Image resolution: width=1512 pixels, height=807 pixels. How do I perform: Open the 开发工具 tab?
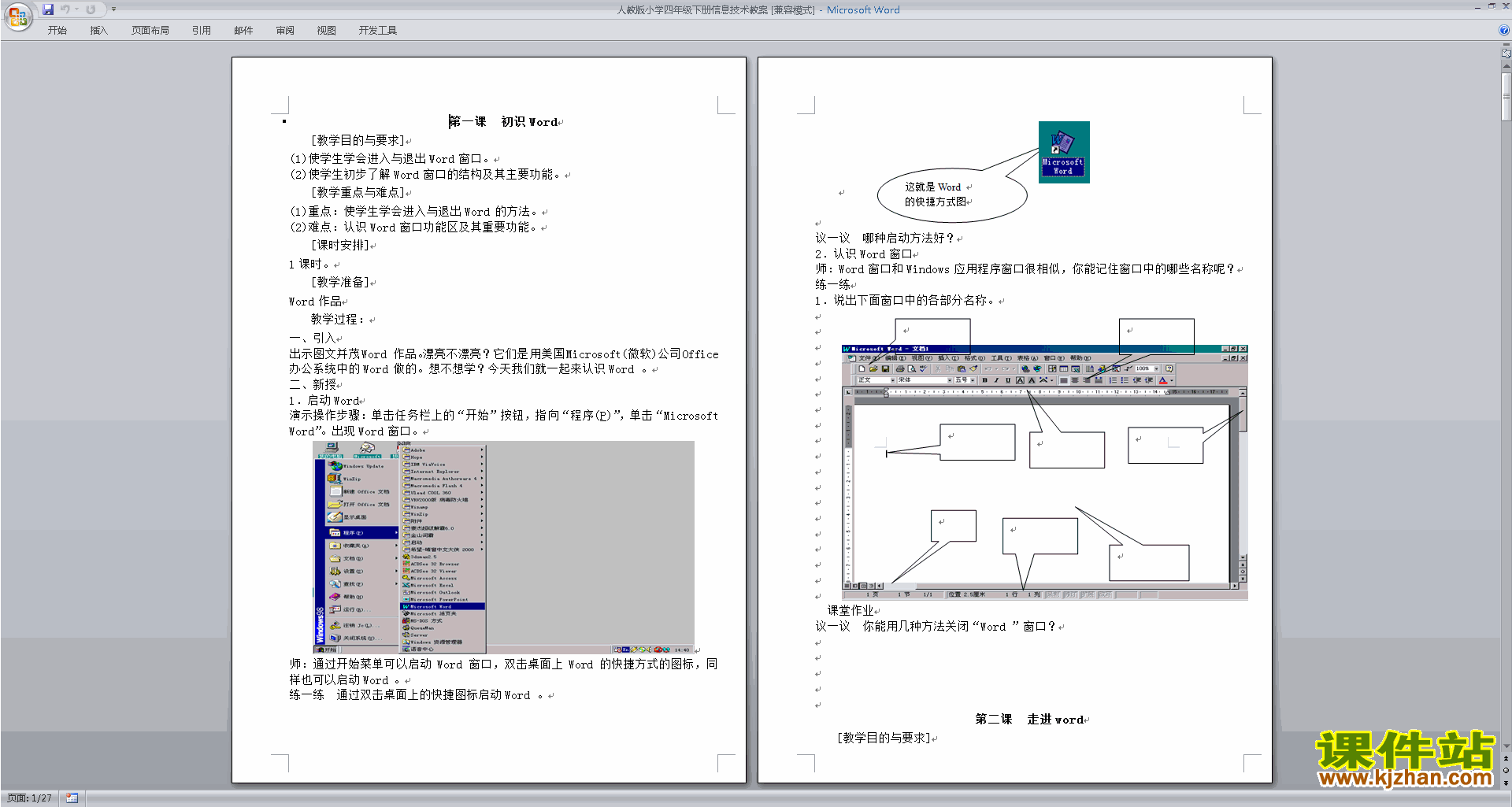pyautogui.click(x=378, y=31)
